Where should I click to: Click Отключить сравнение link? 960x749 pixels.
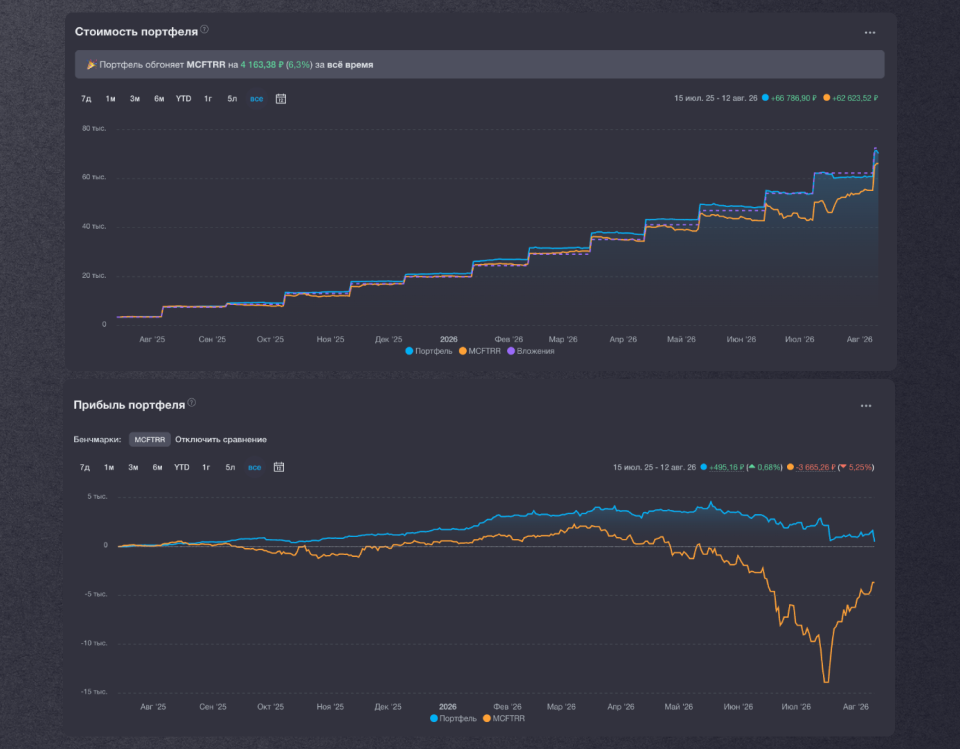221,440
